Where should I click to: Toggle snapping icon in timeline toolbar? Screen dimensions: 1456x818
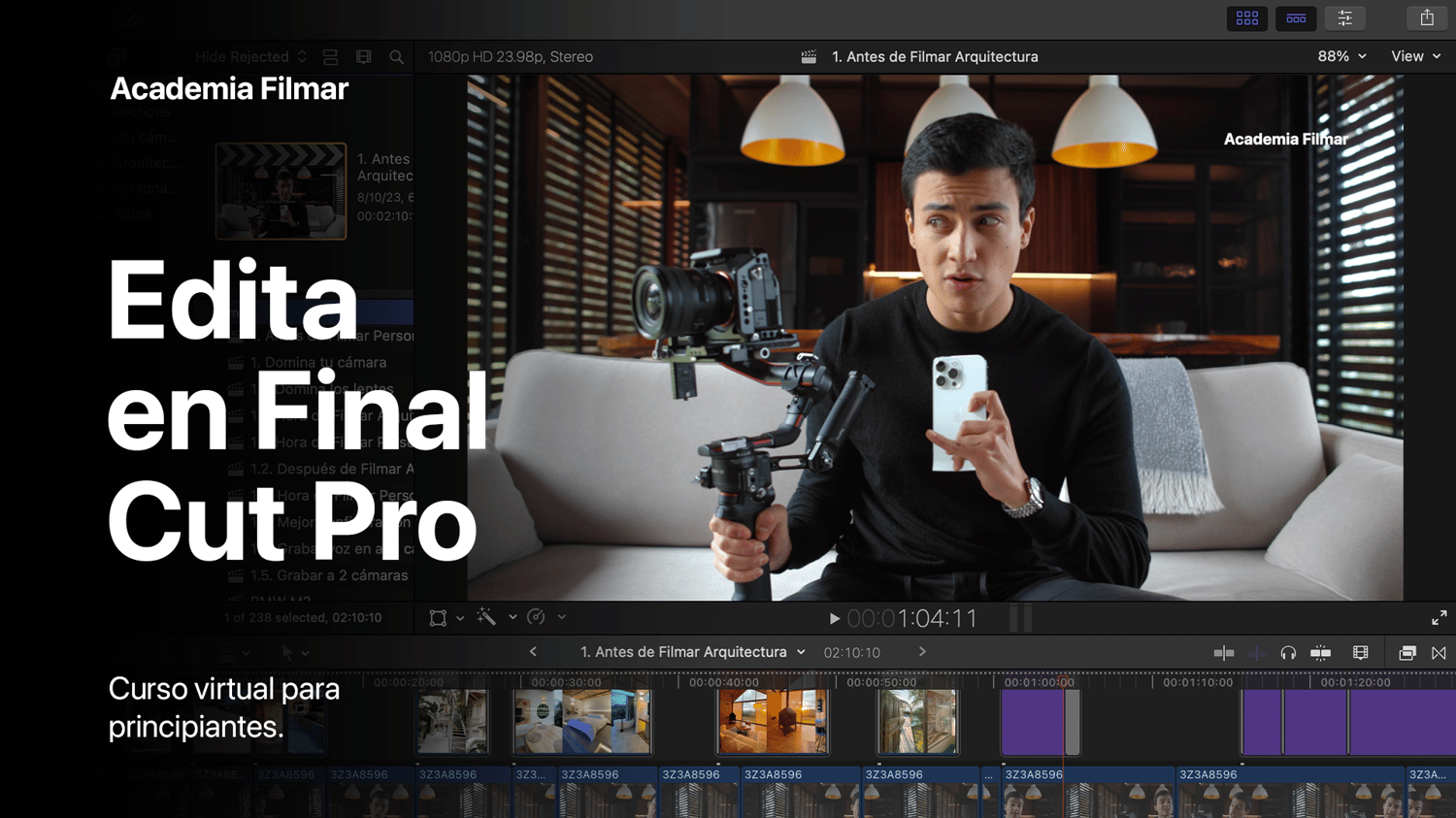tap(1321, 653)
